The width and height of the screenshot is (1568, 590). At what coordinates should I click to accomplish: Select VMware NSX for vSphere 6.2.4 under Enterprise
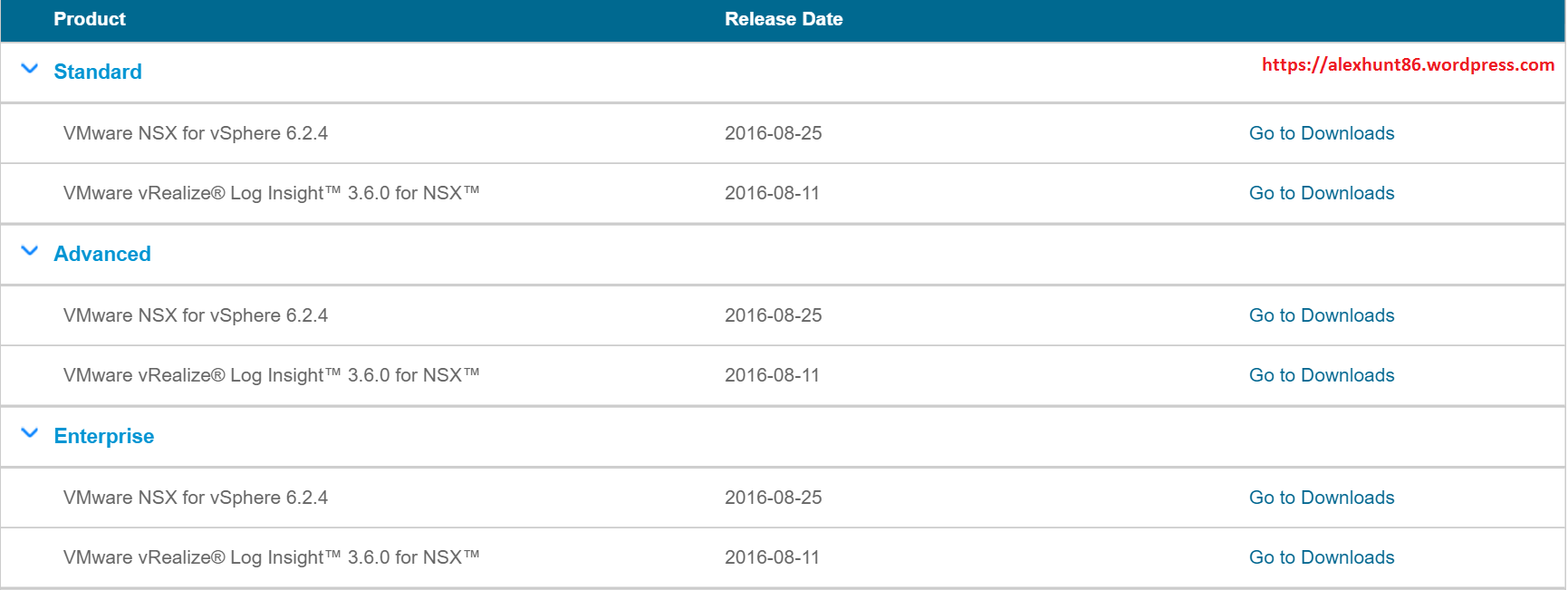point(196,498)
